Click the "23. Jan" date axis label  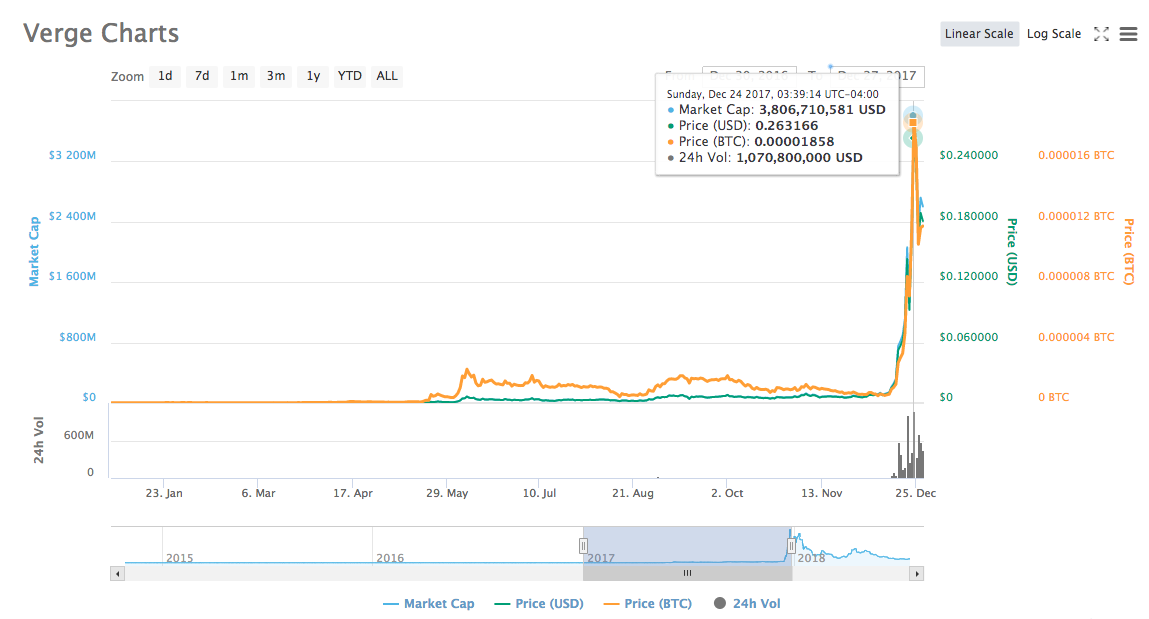click(x=164, y=493)
